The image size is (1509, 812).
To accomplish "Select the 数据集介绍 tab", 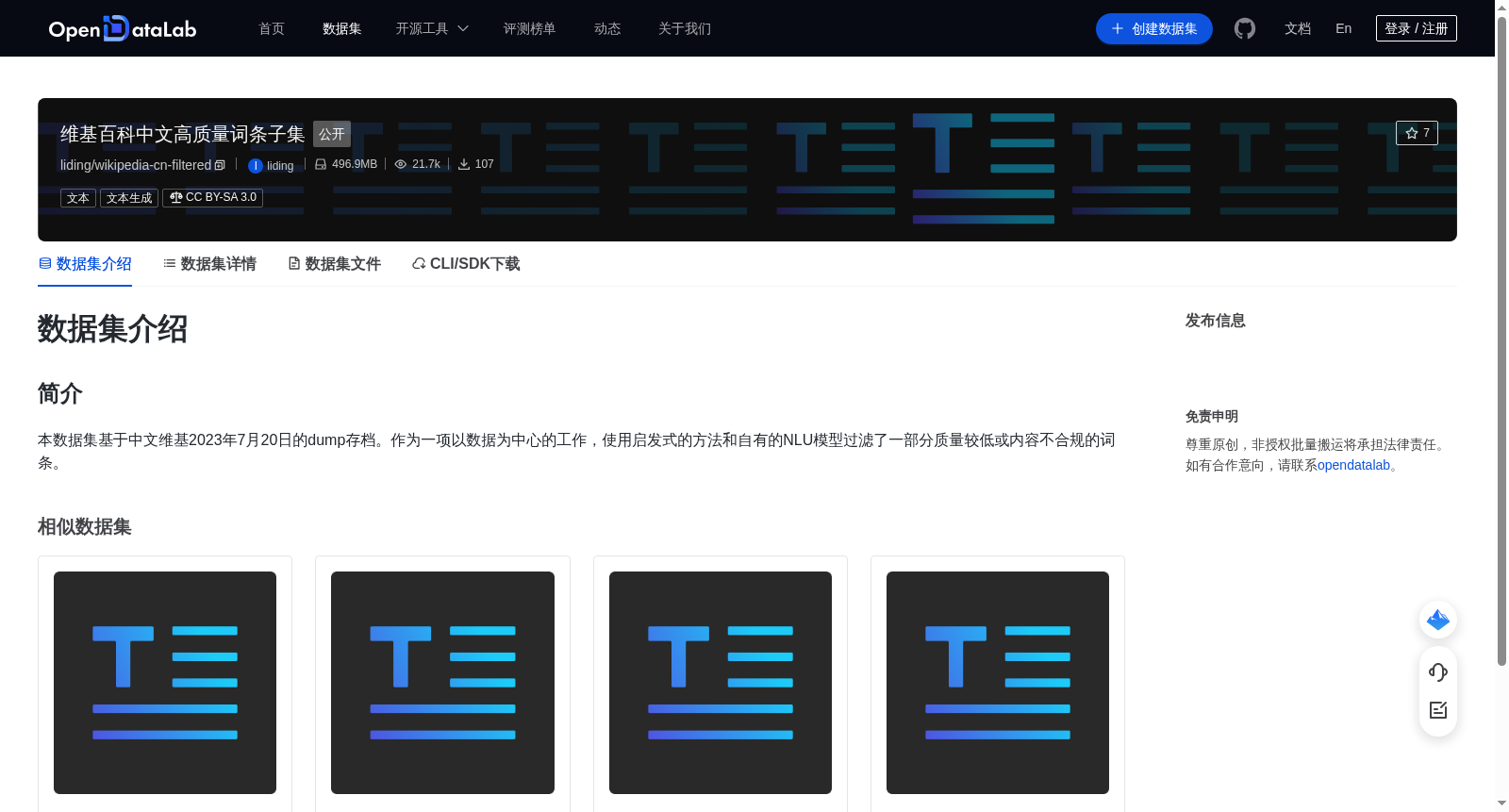I will tap(85, 264).
